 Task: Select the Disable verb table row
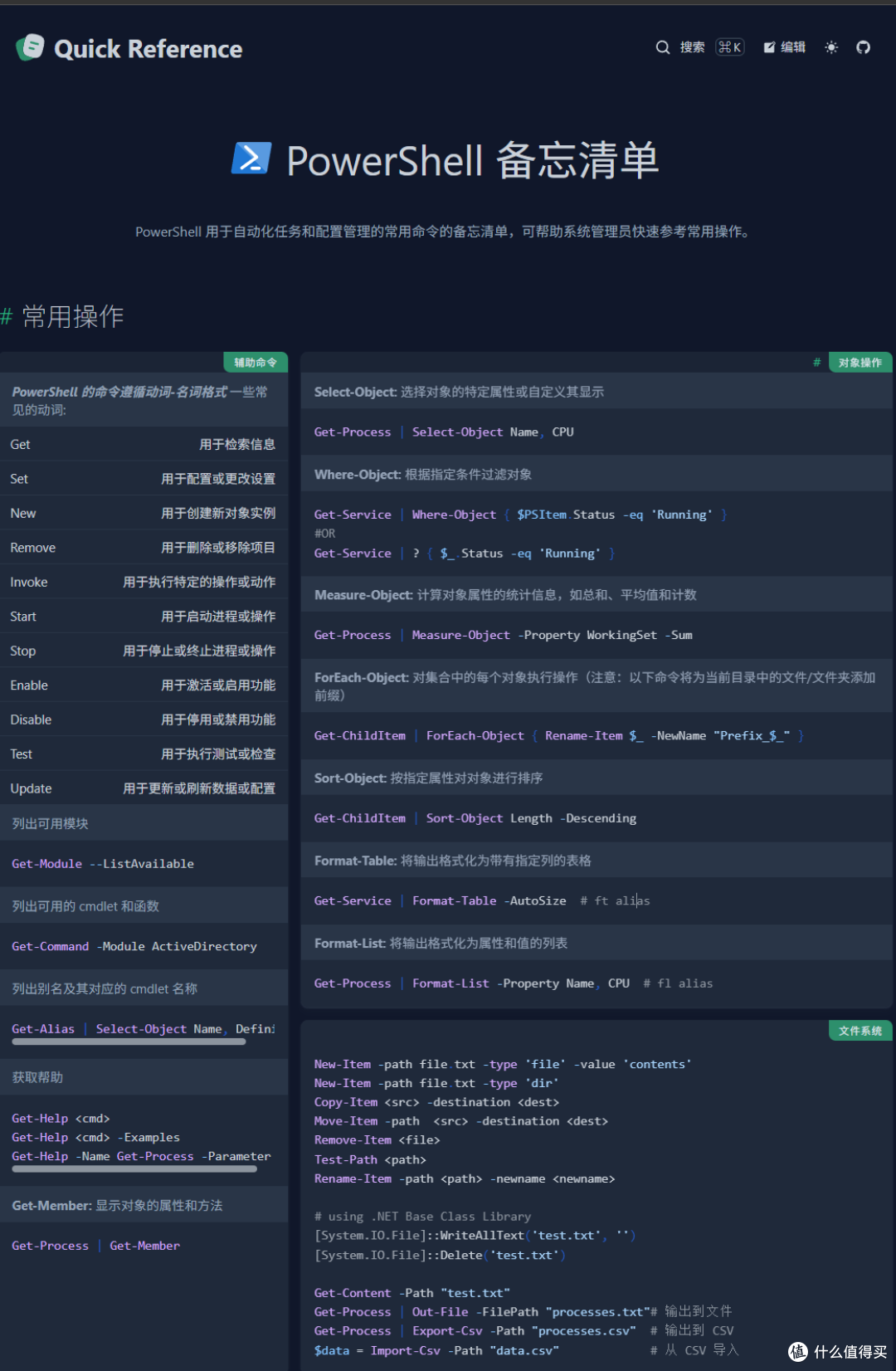(x=143, y=720)
